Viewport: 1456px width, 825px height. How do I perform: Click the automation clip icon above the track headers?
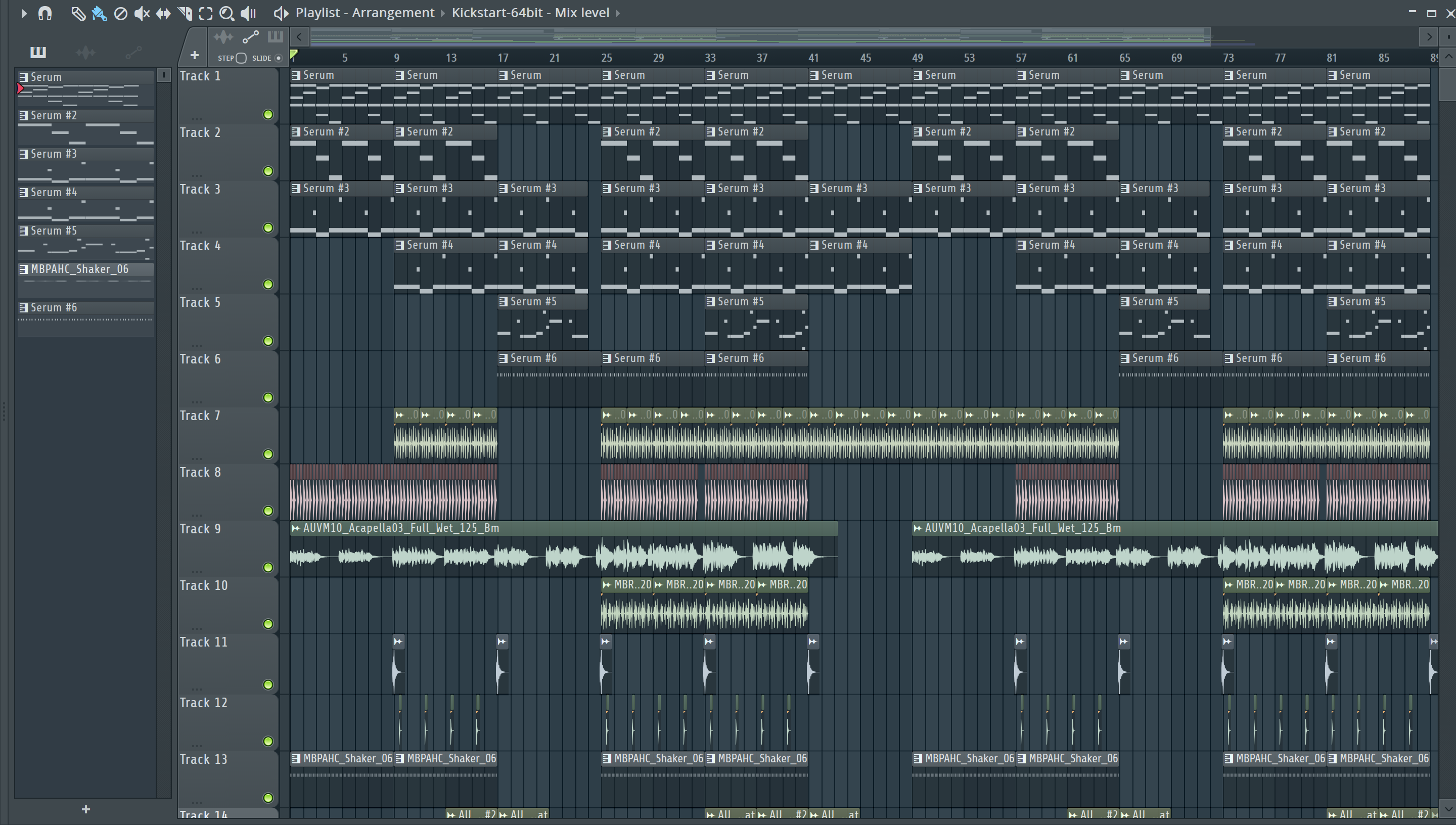250,37
